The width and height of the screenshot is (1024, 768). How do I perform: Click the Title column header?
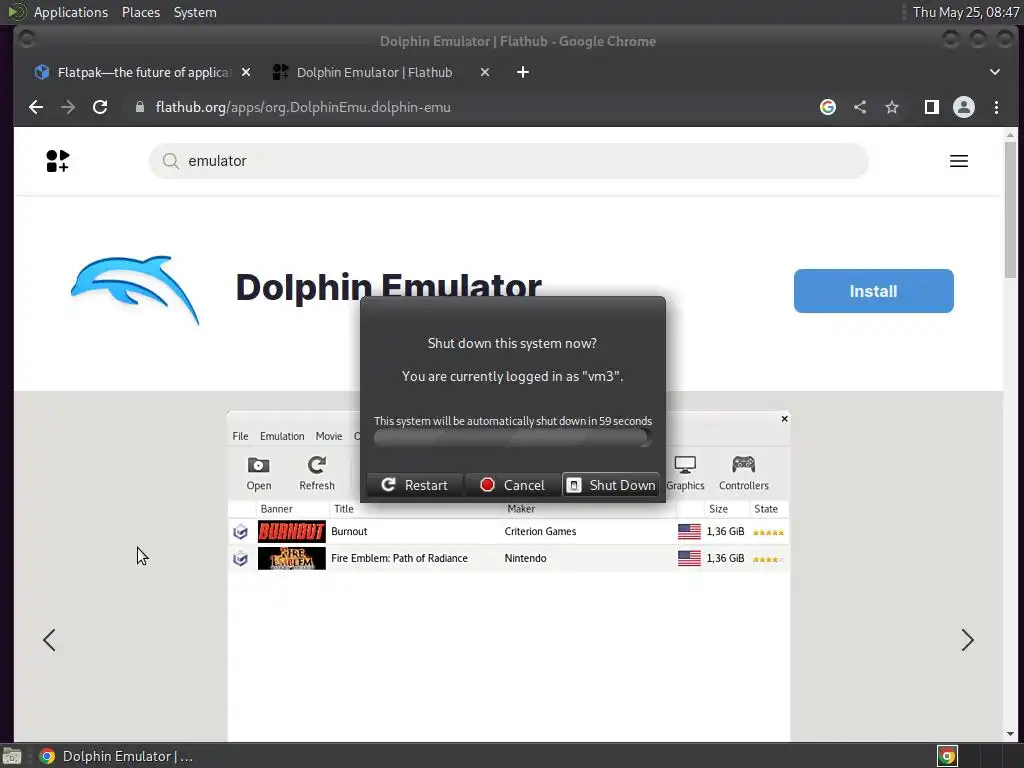coord(344,509)
